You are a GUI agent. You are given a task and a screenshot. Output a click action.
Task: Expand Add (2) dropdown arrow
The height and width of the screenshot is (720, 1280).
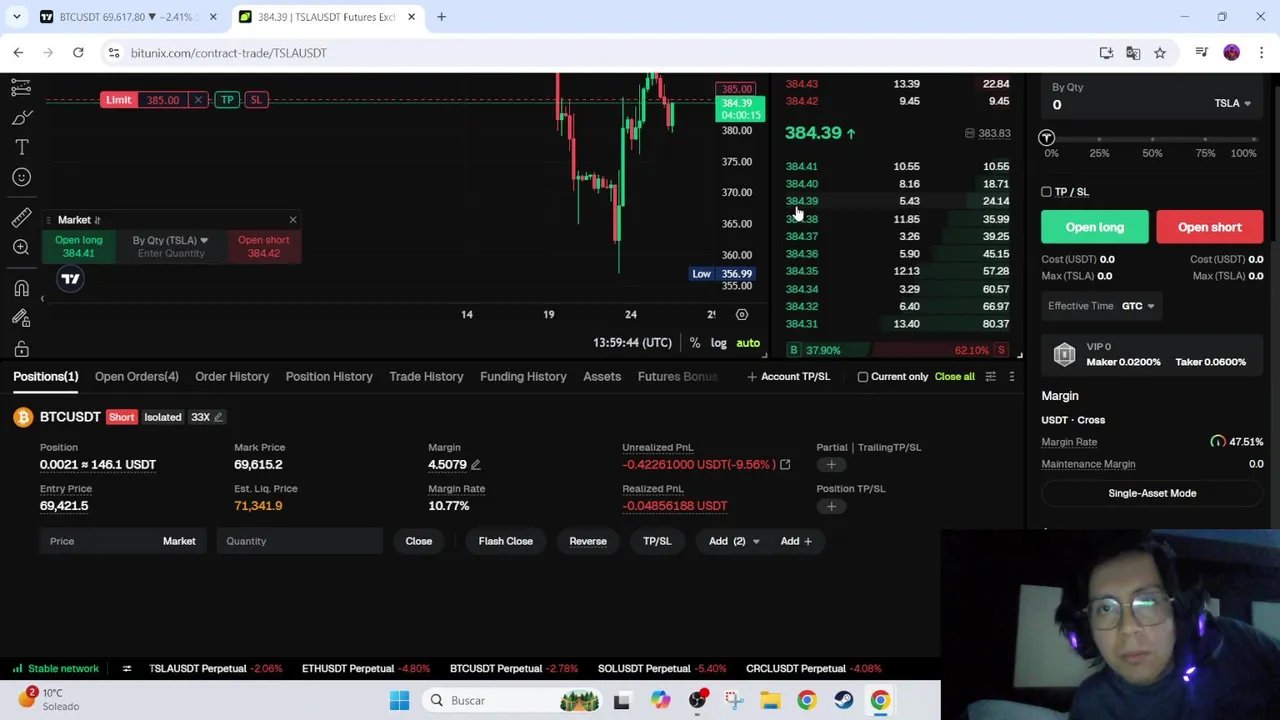[755, 541]
